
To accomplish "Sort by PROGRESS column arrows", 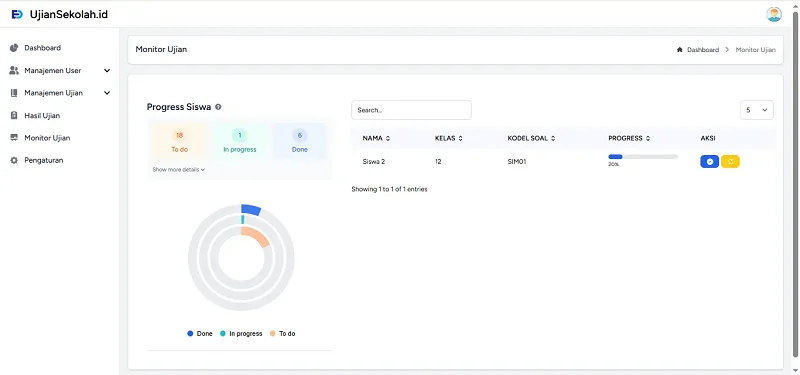I will [647, 138].
